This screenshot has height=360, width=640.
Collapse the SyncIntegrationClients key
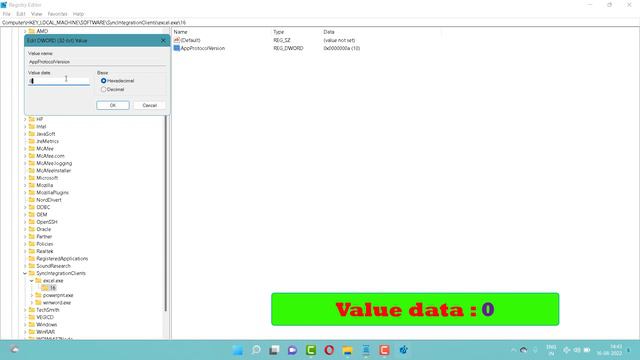[25, 273]
